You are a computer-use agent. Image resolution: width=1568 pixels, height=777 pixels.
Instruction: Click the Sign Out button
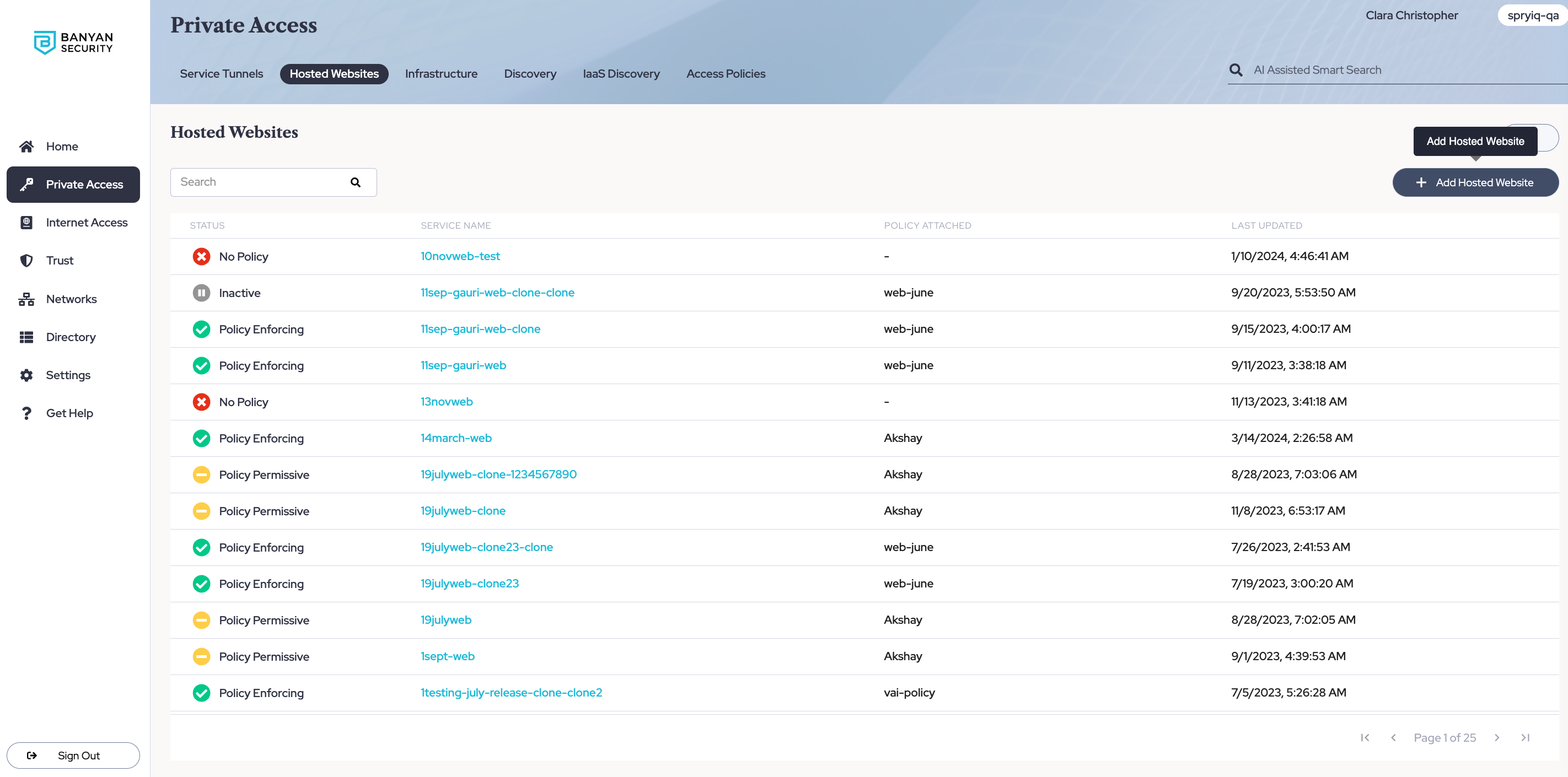click(x=73, y=755)
